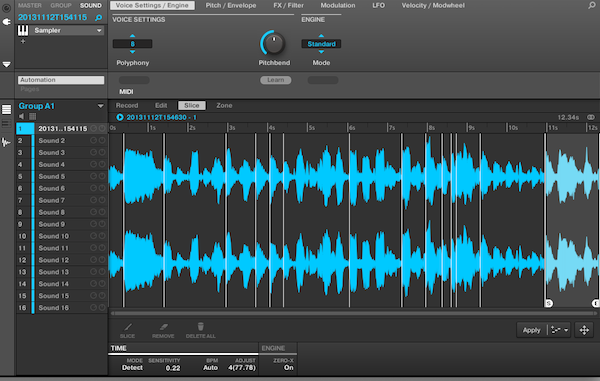Open the Velocity / Modwheel page

point(433,5)
